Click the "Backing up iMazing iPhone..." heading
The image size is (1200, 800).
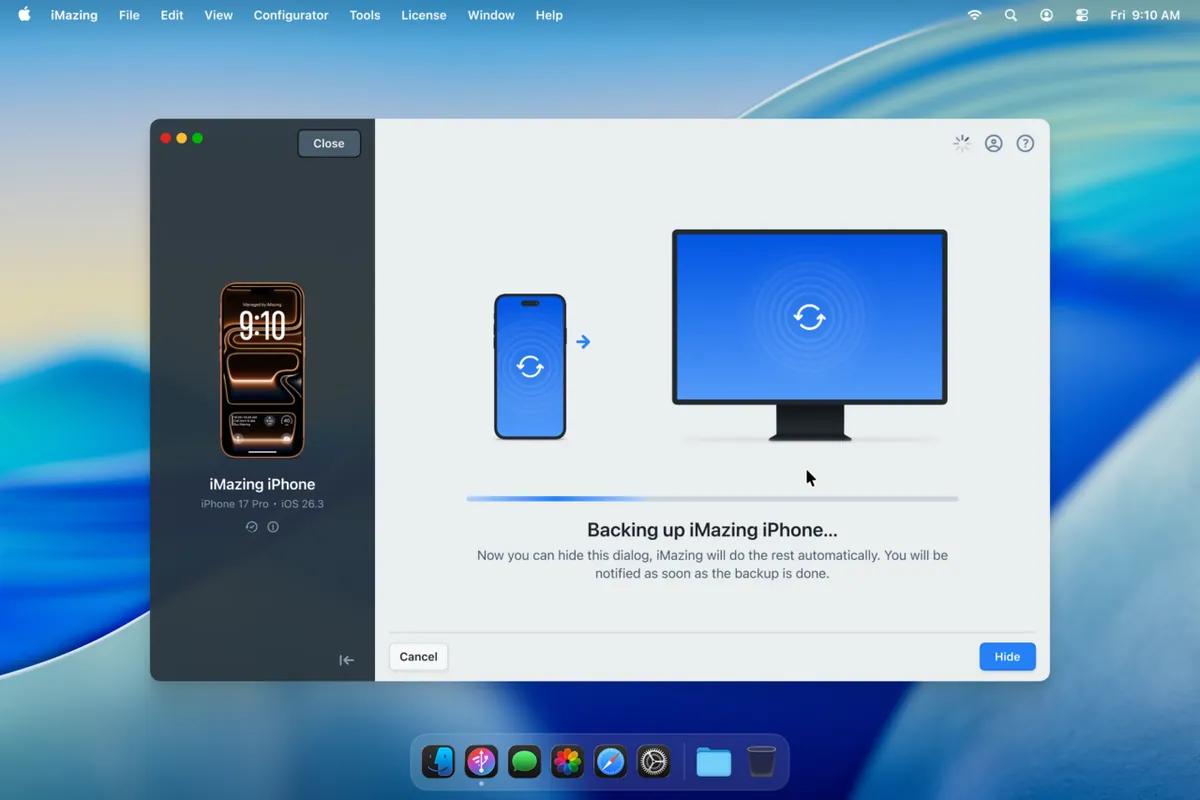(x=712, y=530)
